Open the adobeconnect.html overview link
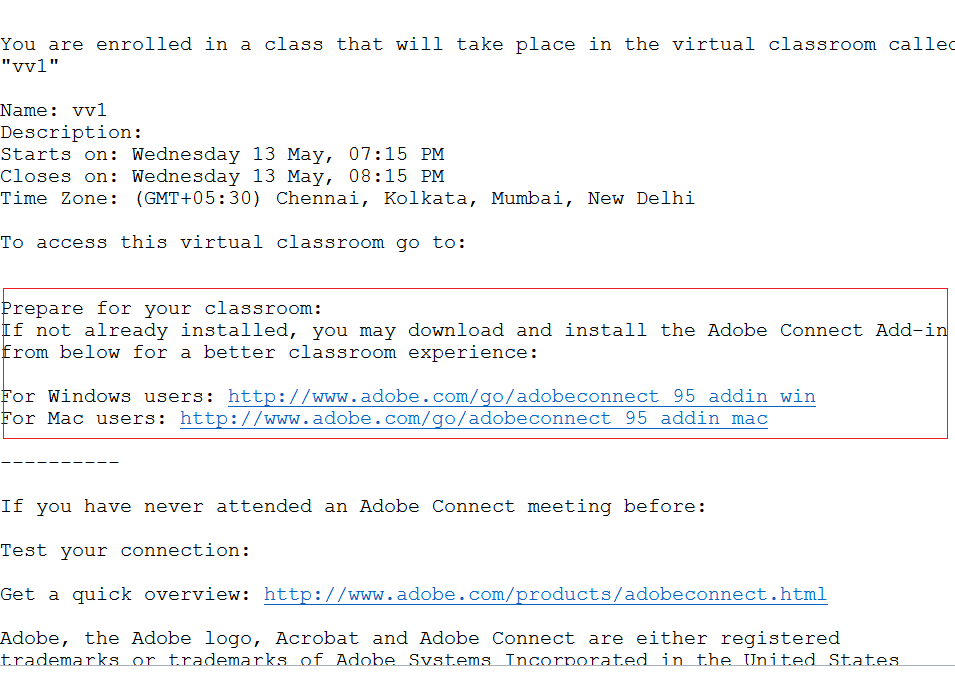Viewport: 955px width, 698px height. click(x=545, y=594)
